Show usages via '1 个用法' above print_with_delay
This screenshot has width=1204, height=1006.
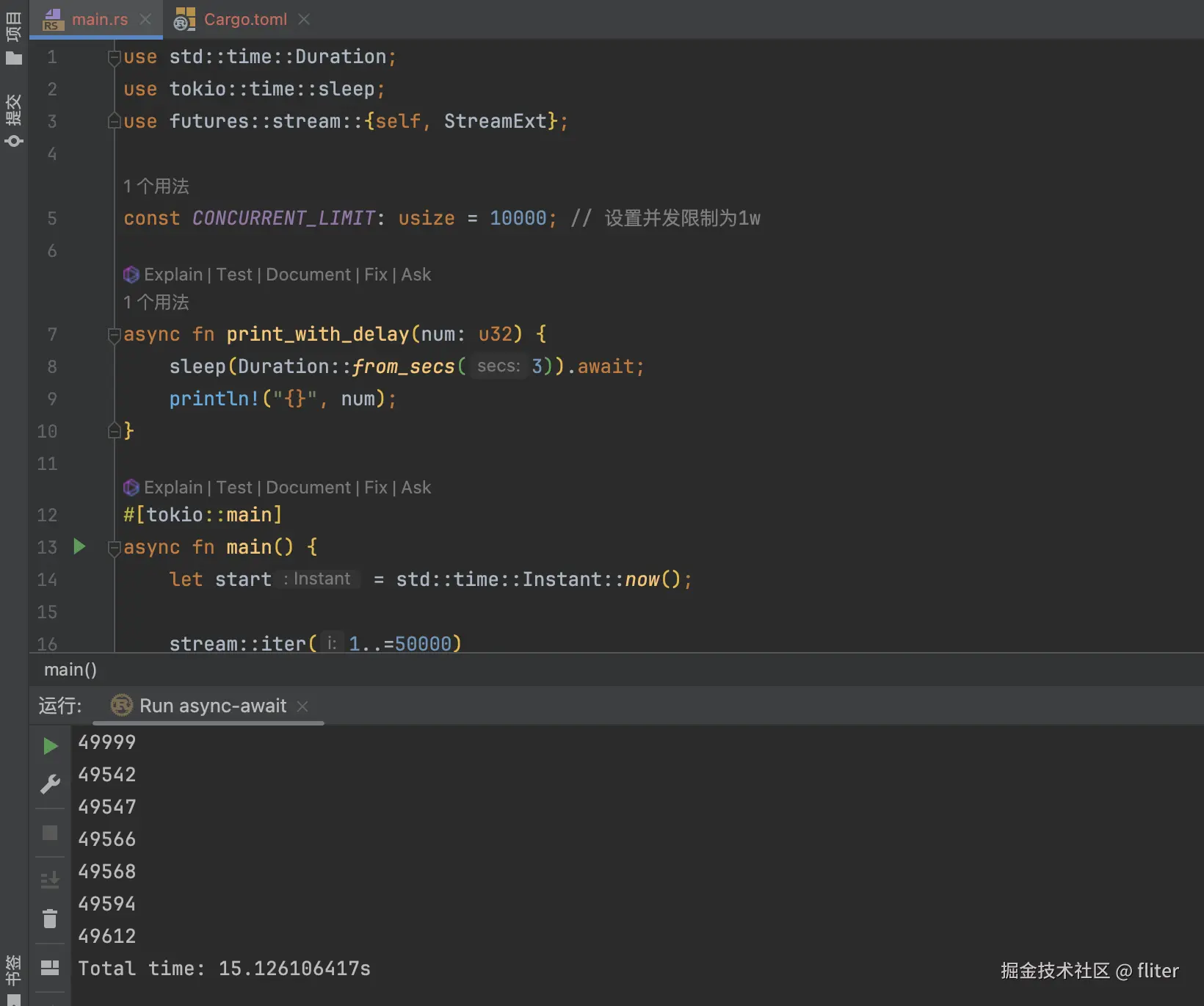[156, 303]
